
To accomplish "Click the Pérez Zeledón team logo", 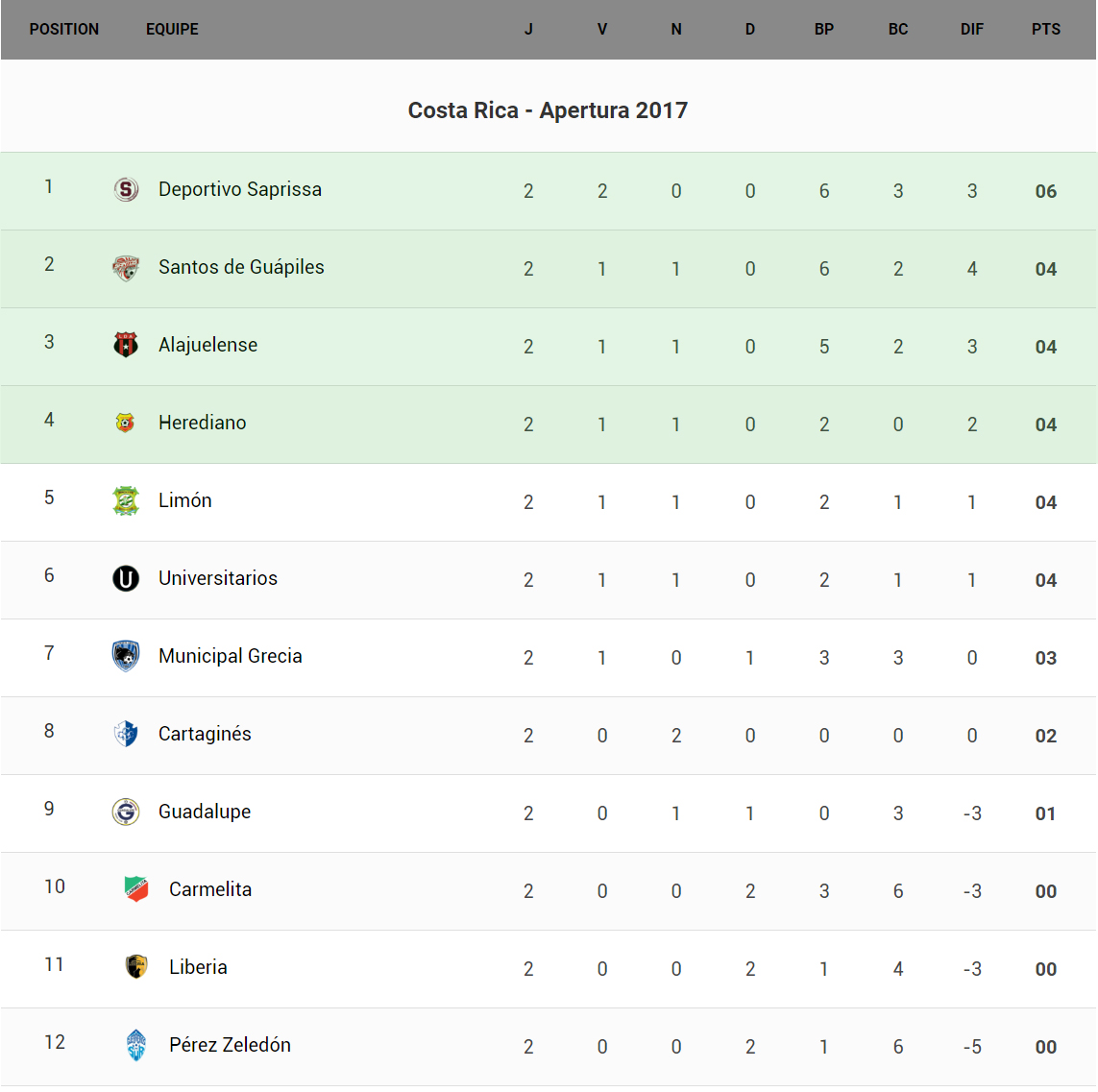I will pos(136,1046).
